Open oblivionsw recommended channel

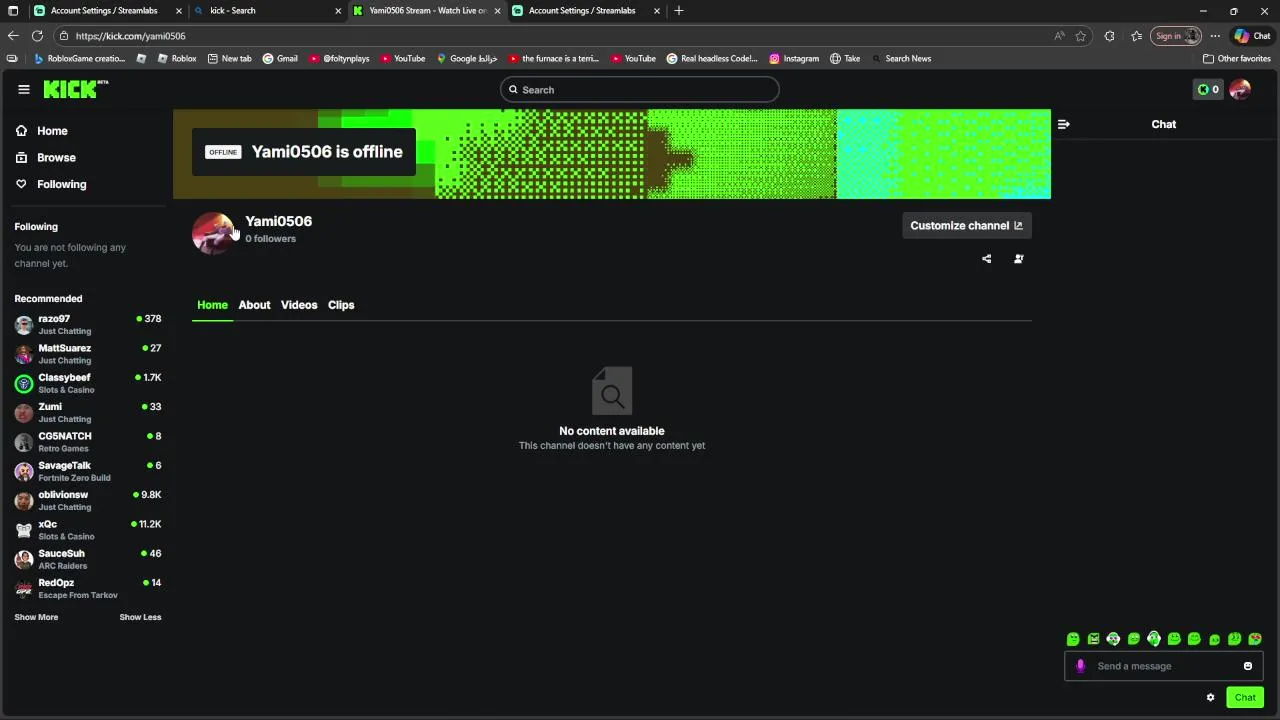click(x=87, y=500)
